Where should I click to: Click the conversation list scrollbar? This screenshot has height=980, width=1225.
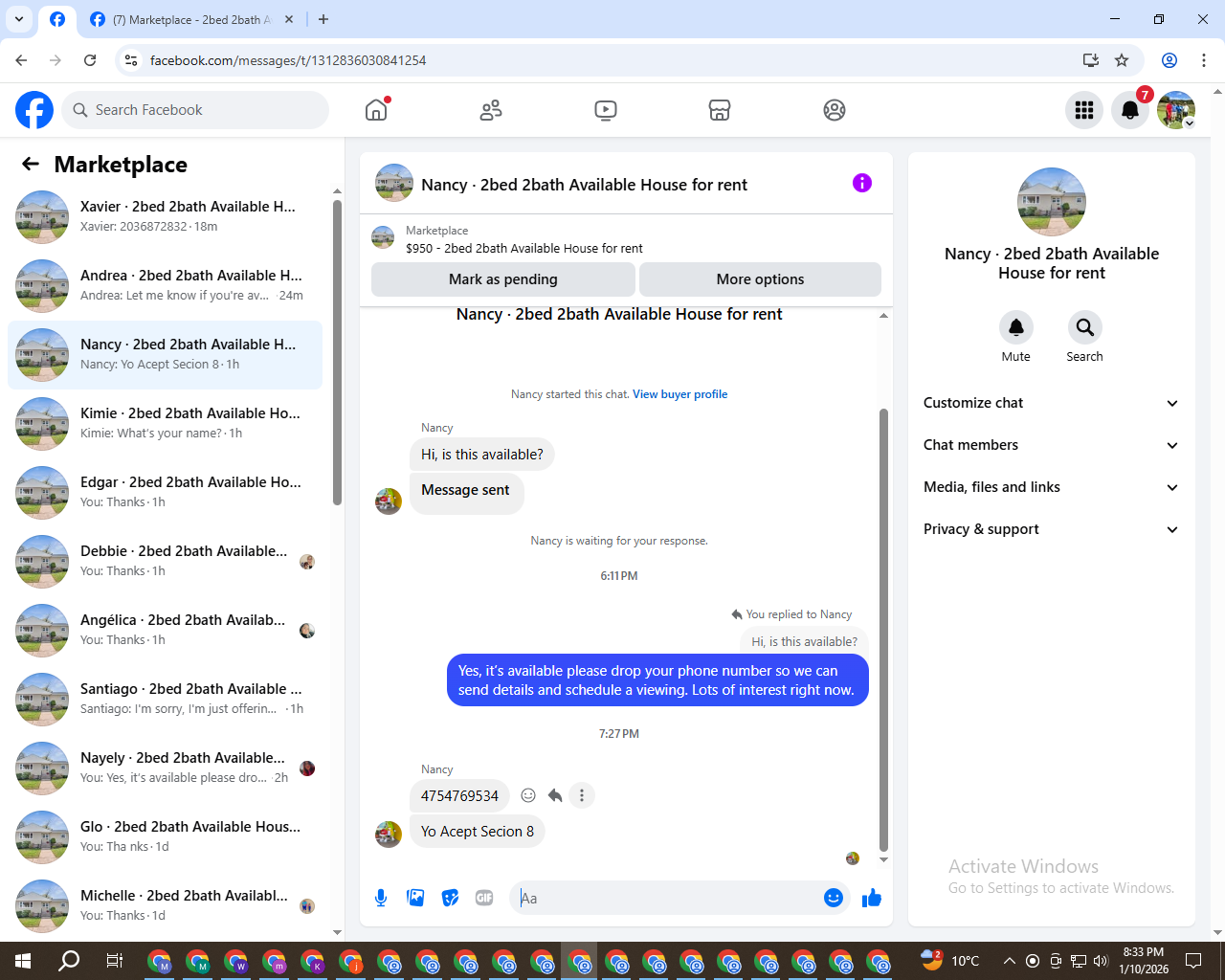(337, 352)
